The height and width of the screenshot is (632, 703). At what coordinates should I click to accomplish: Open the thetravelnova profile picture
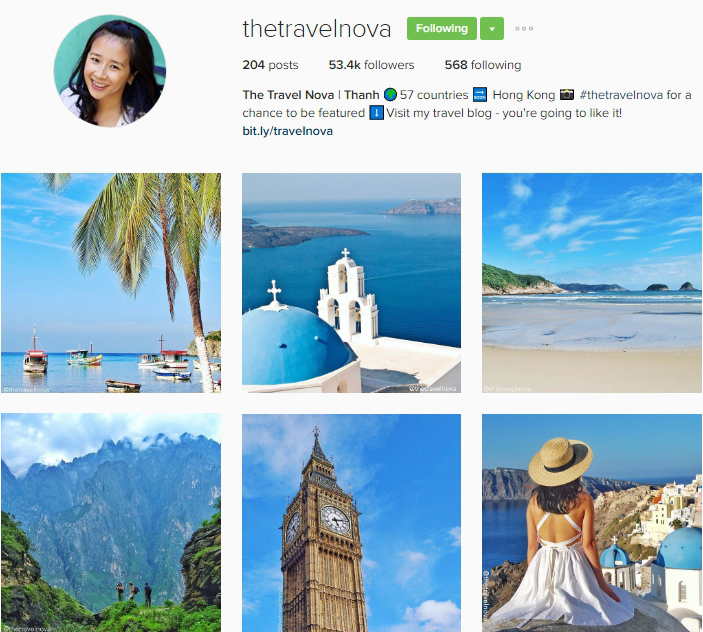coord(110,71)
